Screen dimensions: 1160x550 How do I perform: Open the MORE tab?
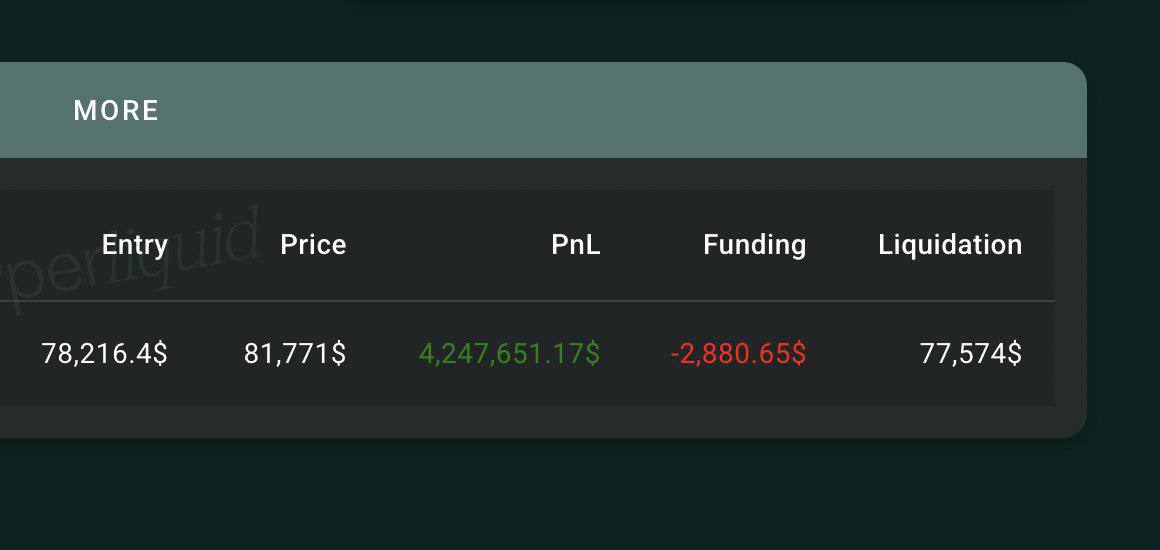coord(116,110)
